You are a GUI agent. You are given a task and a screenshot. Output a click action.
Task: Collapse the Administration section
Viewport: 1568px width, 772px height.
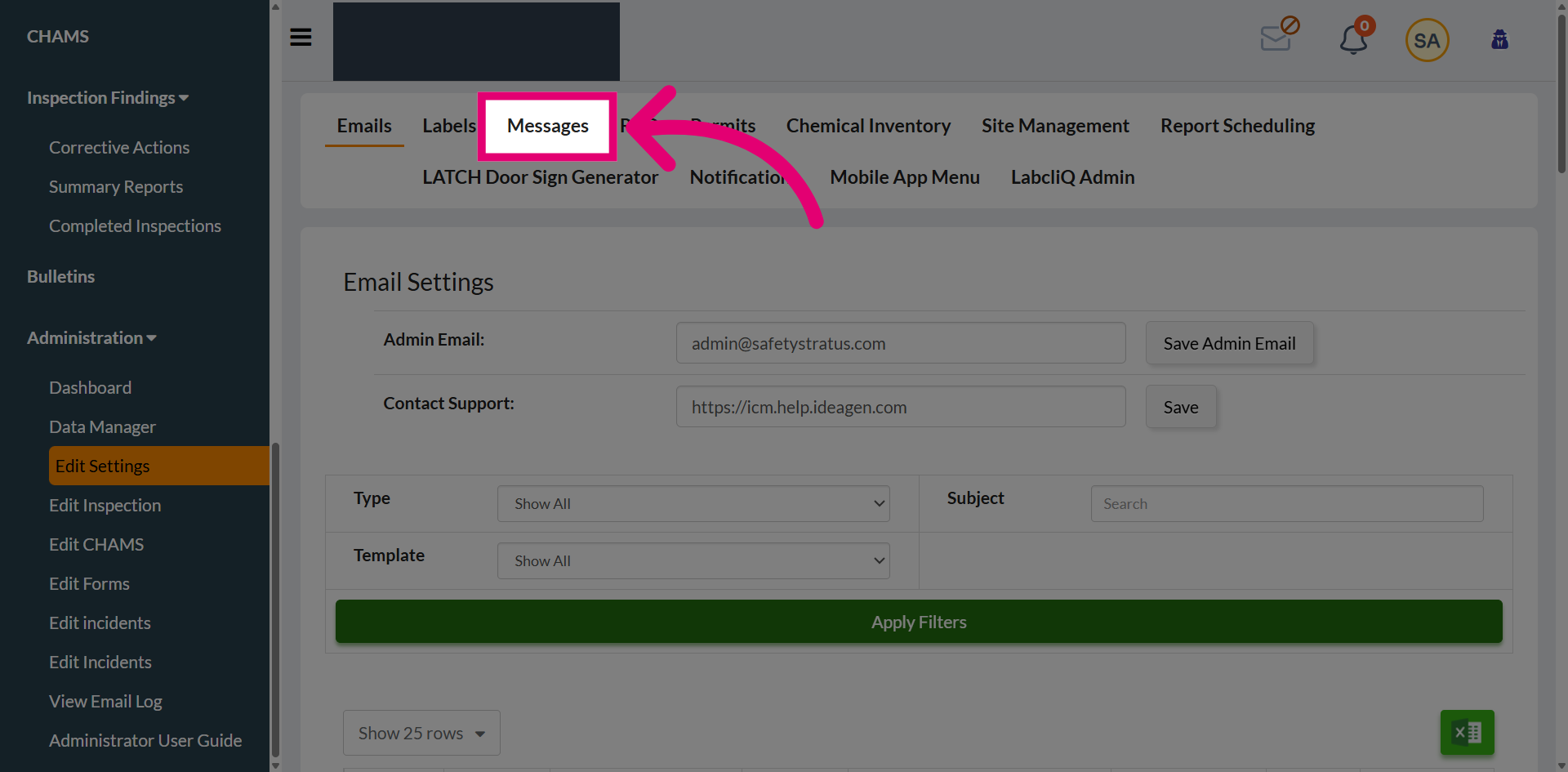click(x=91, y=337)
